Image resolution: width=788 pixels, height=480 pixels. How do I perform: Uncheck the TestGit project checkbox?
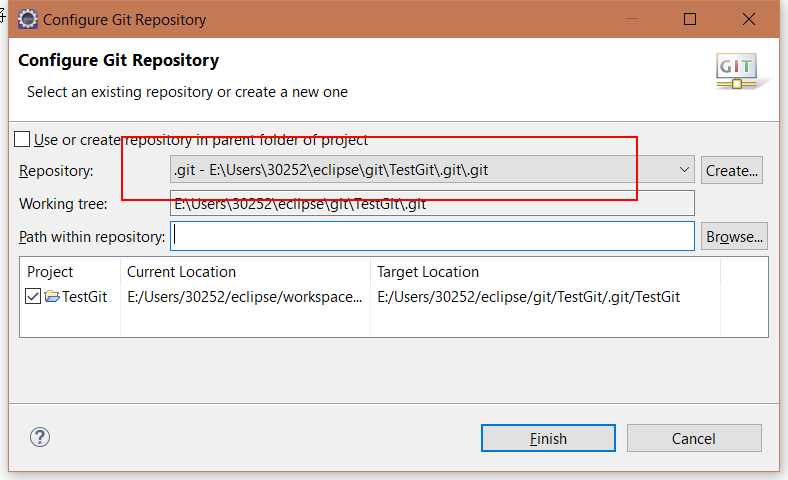click(x=34, y=297)
